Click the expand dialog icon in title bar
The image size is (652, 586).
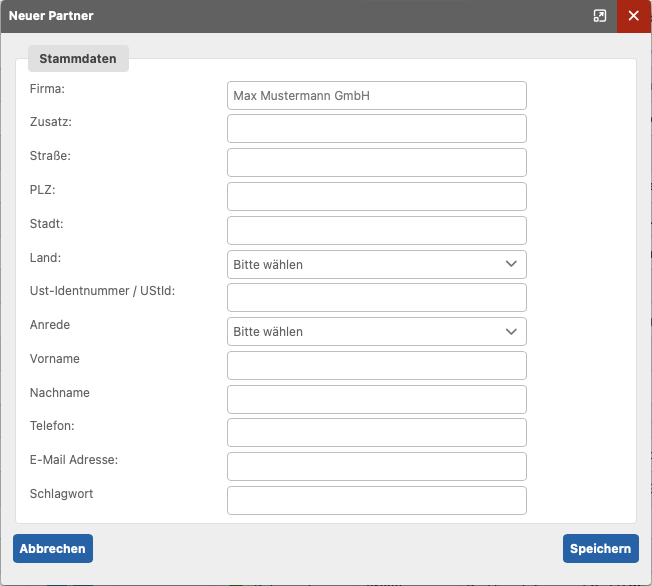[x=600, y=16]
